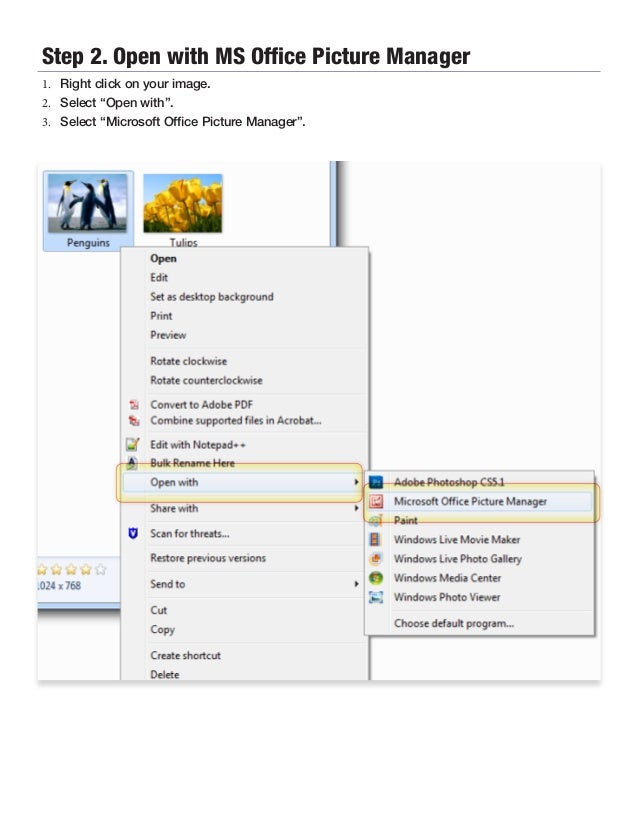Click the Acrobat combine files icon
638x826 pixels.
point(134,420)
